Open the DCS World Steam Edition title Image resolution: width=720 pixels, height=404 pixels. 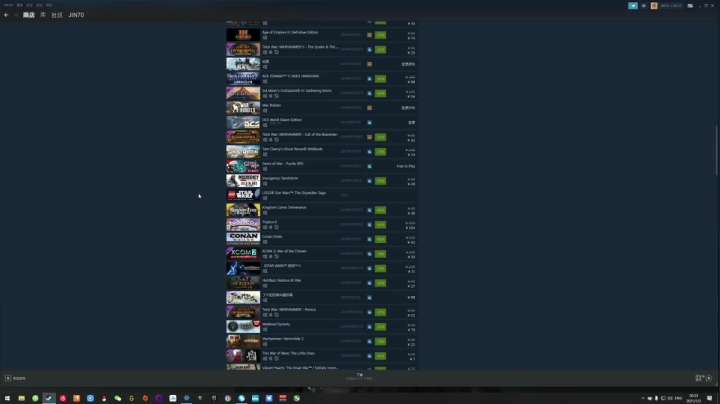[x=282, y=120]
